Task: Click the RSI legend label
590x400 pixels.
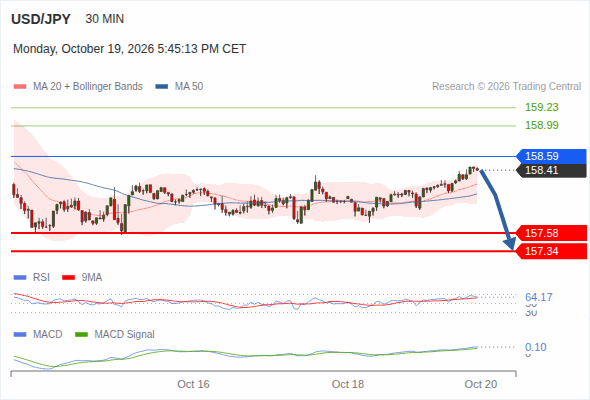Action: (41, 278)
